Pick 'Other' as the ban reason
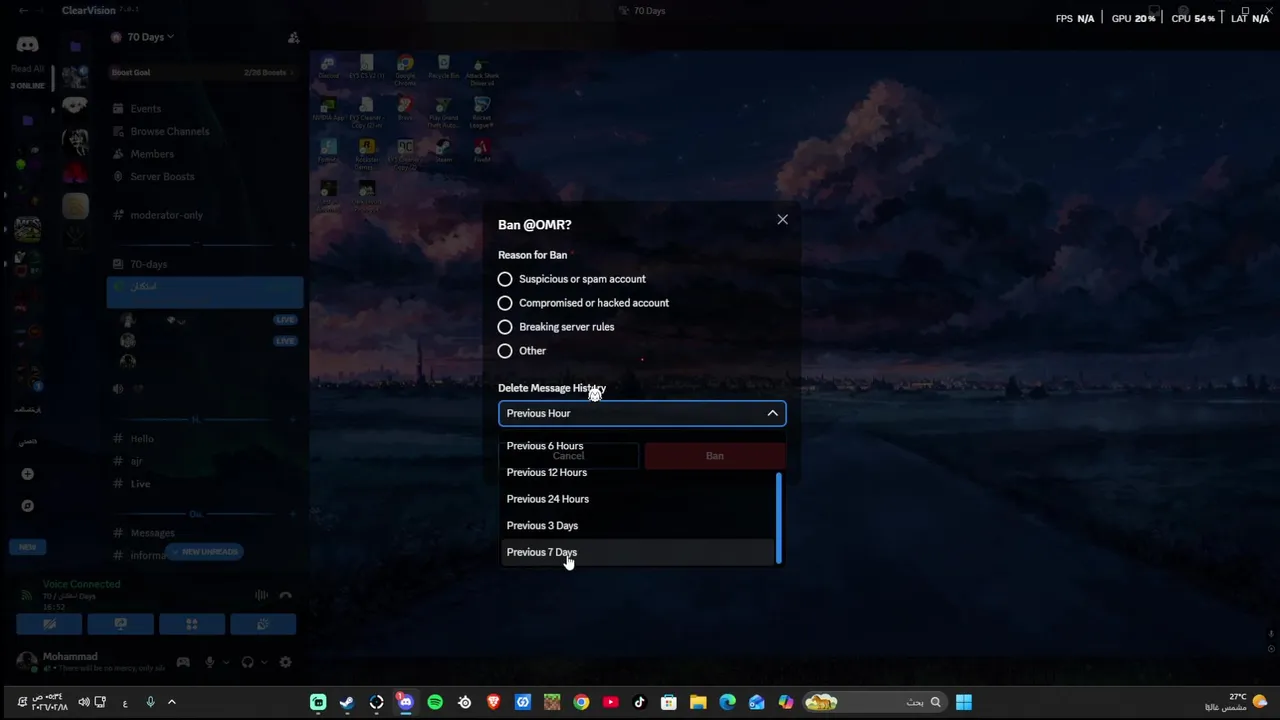This screenshot has width=1280, height=720. (x=523, y=351)
